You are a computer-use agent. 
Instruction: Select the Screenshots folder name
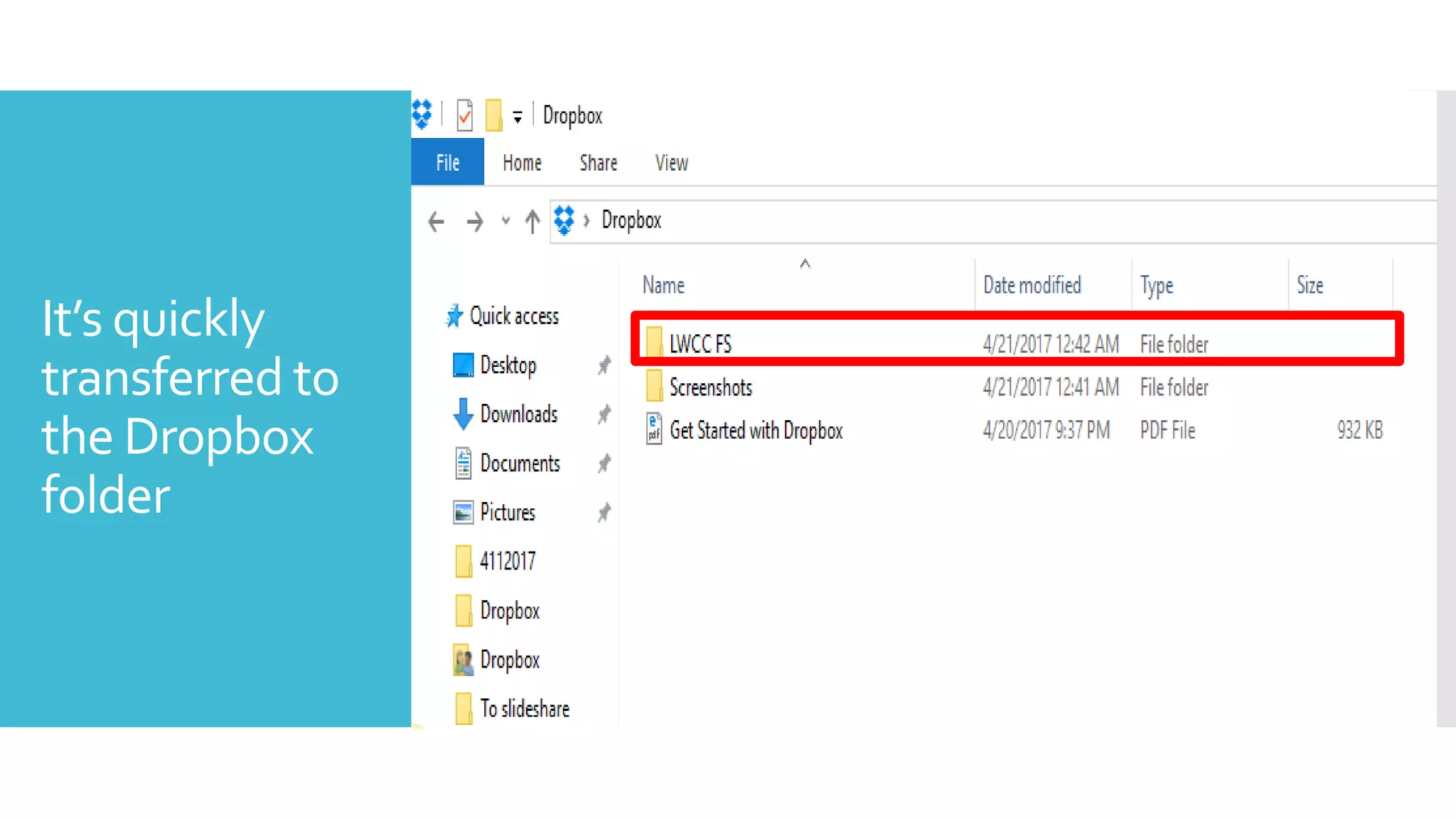point(710,387)
